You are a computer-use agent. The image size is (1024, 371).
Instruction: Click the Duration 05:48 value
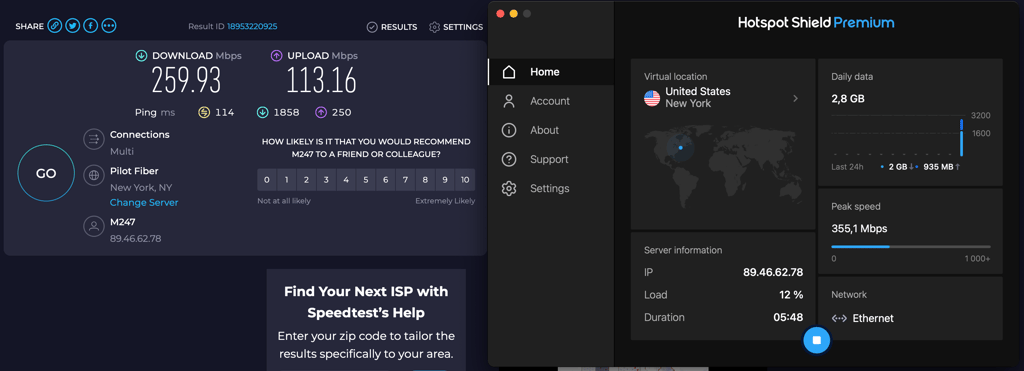tap(788, 317)
